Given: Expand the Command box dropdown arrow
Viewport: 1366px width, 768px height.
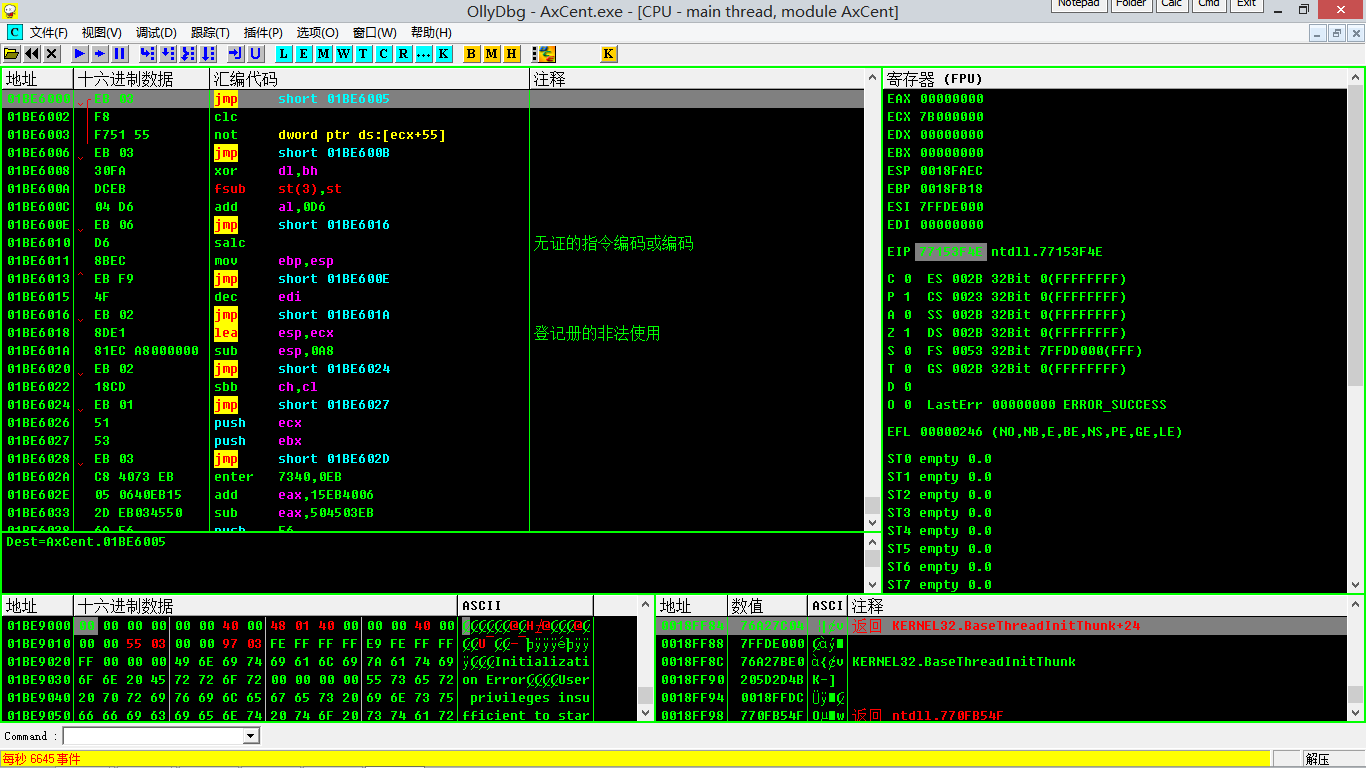Looking at the screenshot, I should click(x=251, y=736).
